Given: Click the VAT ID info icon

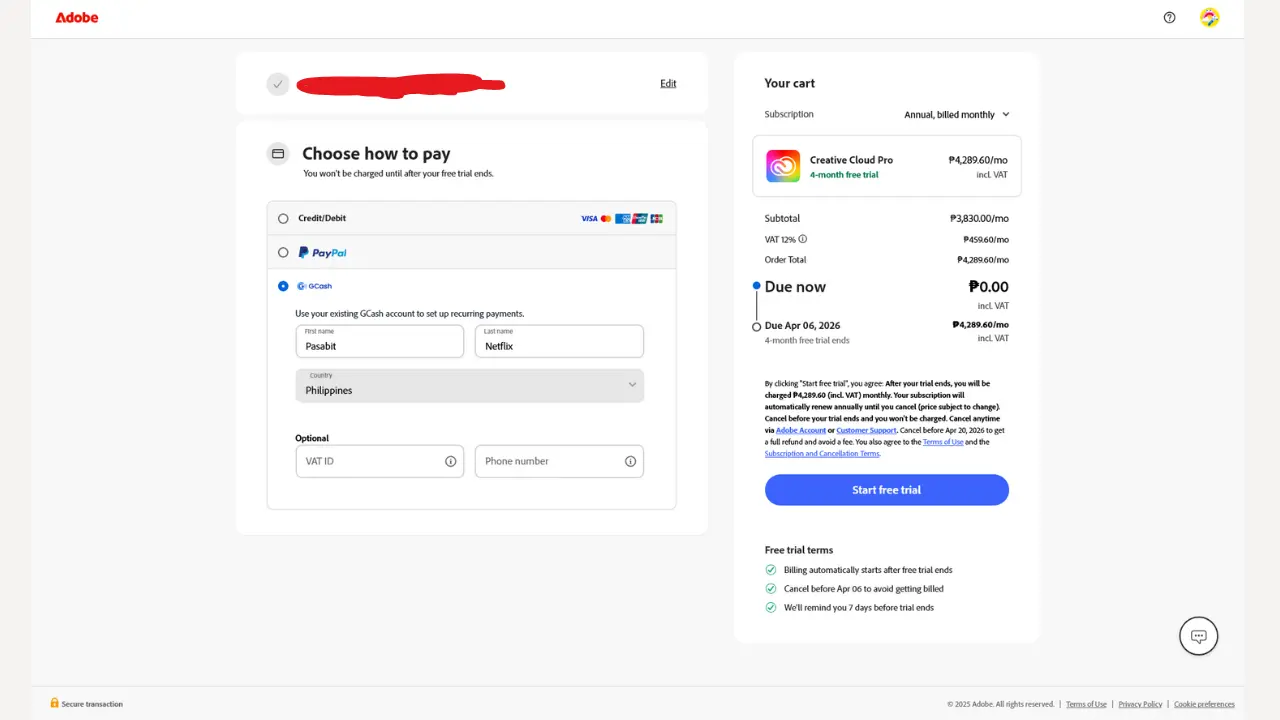Looking at the screenshot, I should click(x=450, y=461).
